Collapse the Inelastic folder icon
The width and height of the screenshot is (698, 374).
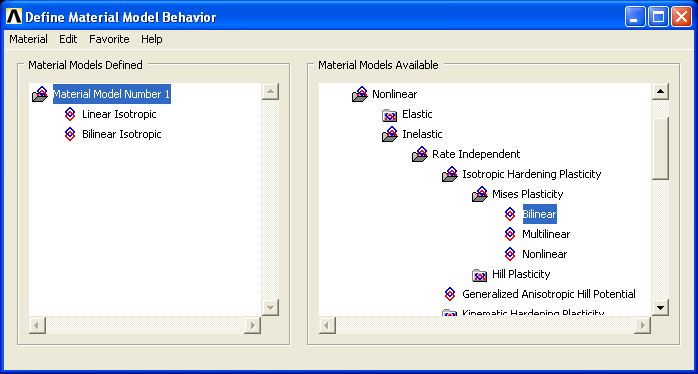pos(390,134)
